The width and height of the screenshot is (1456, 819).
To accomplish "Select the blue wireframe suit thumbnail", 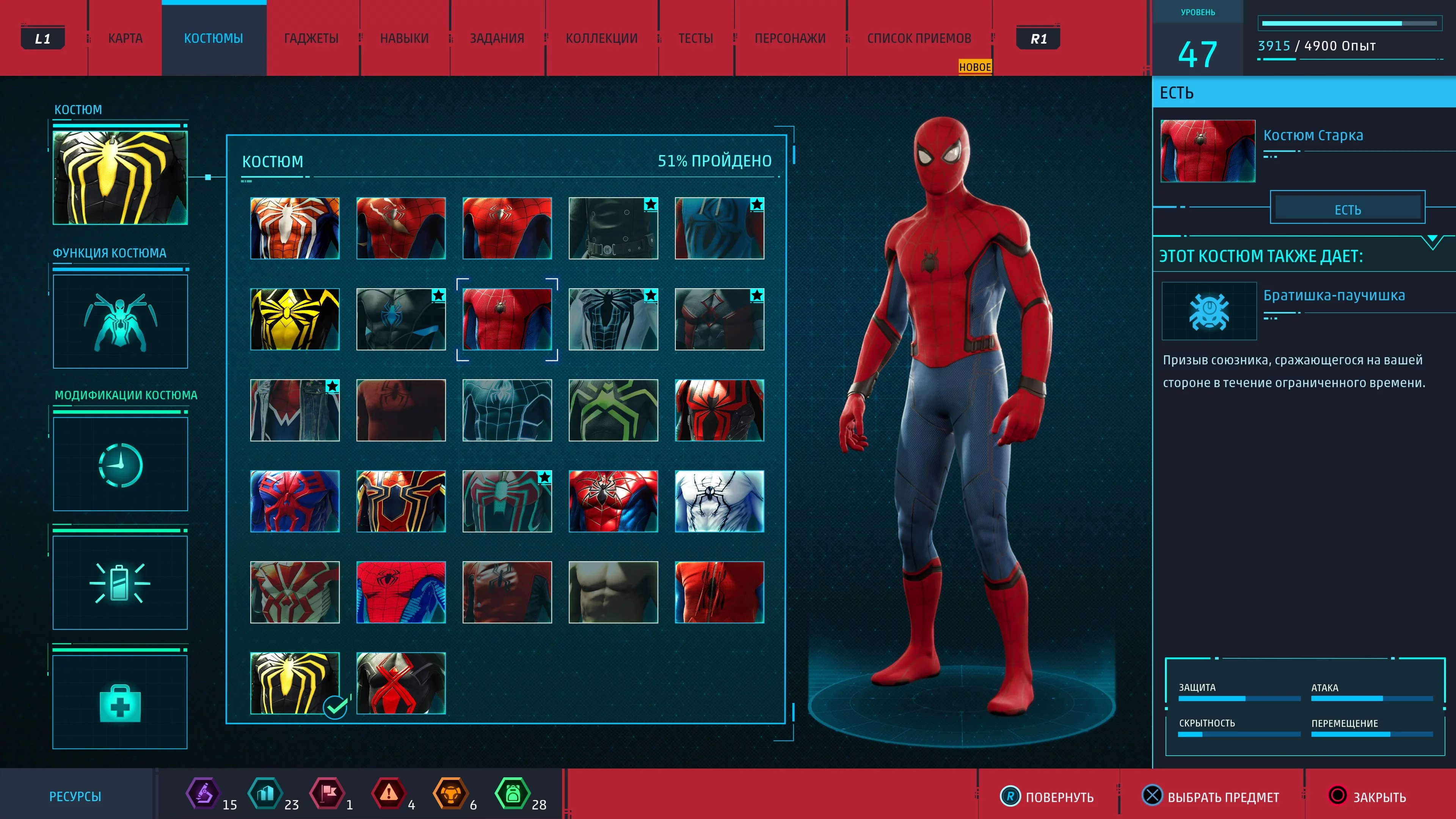I will point(507,410).
